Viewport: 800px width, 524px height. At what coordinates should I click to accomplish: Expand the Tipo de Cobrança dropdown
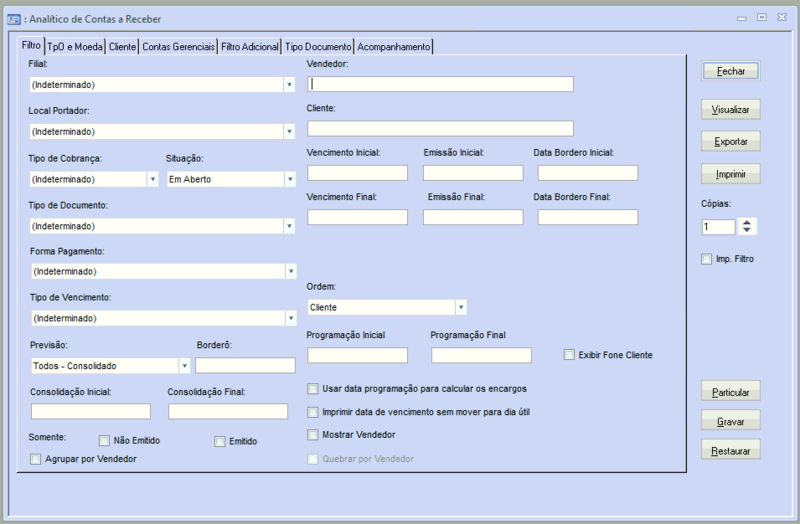153,179
